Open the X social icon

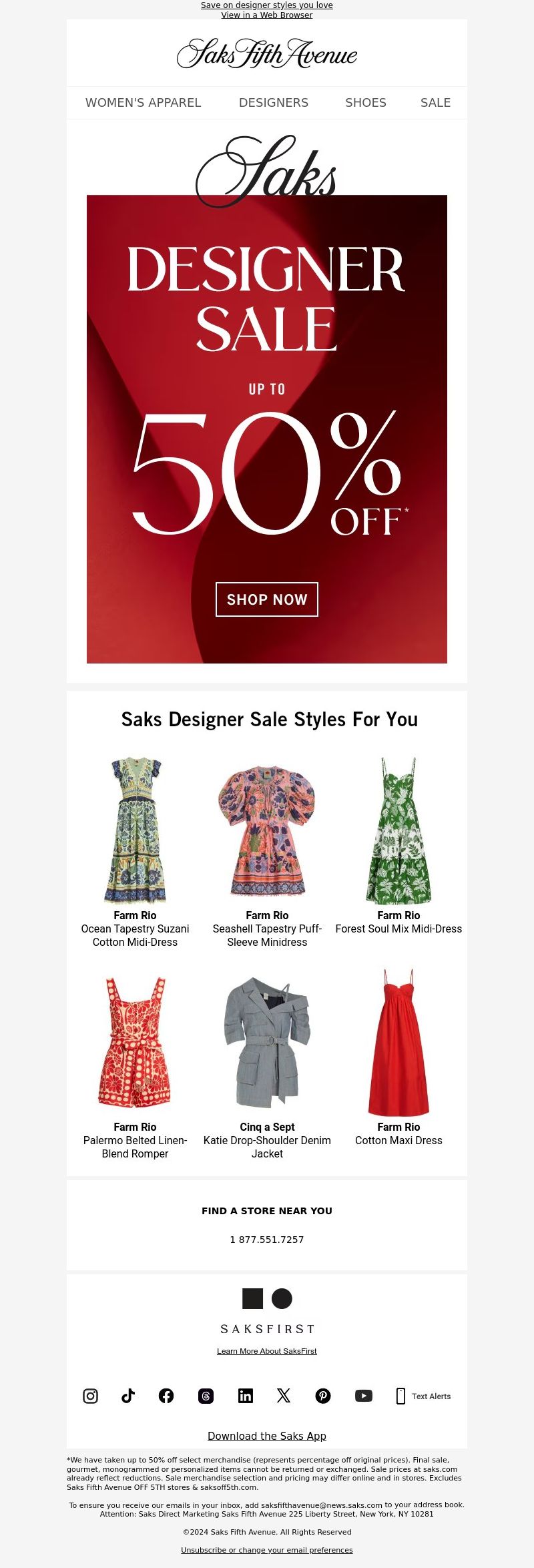tap(284, 1396)
